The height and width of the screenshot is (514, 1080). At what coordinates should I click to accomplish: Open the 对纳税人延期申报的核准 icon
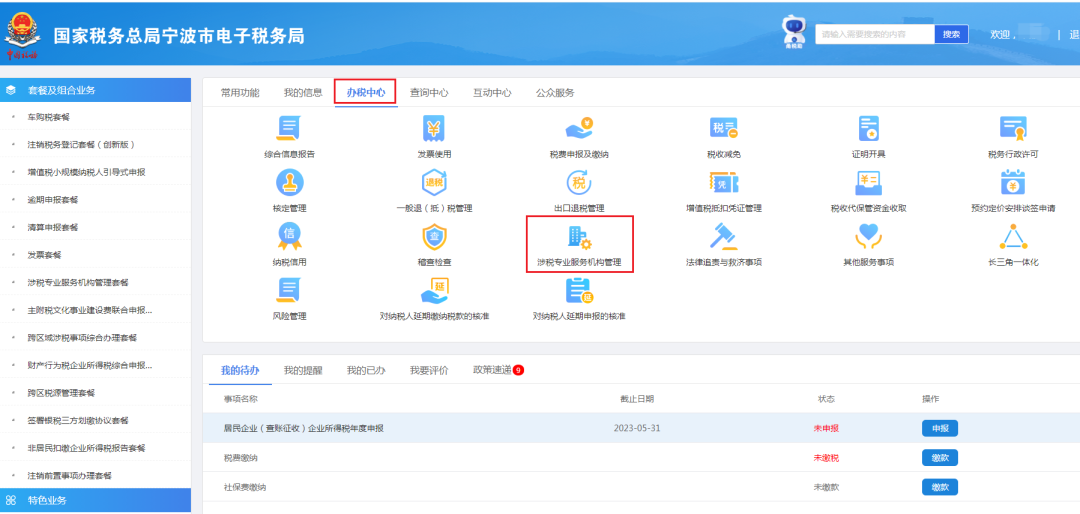tap(579, 291)
